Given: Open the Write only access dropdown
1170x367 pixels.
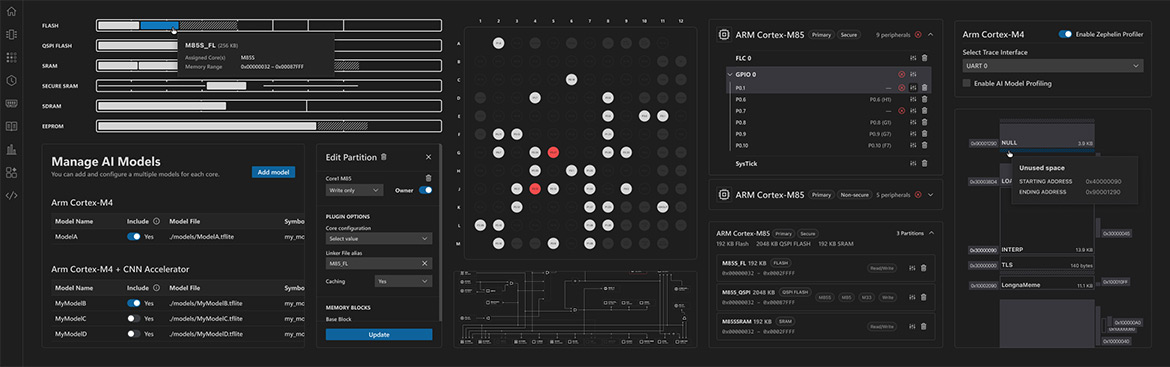Looking at the screenshot, I should coord(354,190).
